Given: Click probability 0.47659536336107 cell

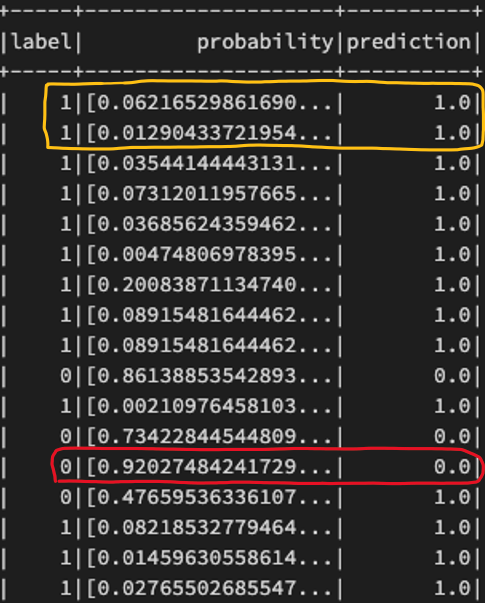Looking at the screenshot, I should click(209, 498).
